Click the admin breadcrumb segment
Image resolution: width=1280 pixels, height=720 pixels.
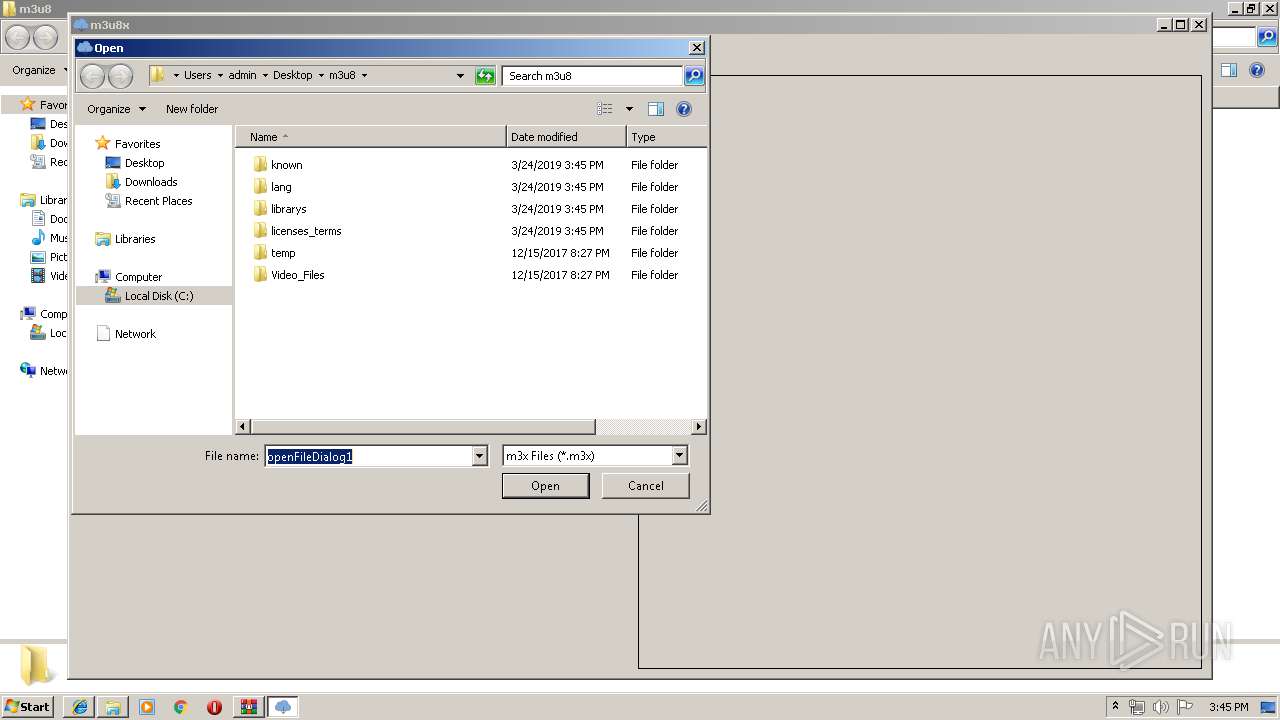click(242, 76)
